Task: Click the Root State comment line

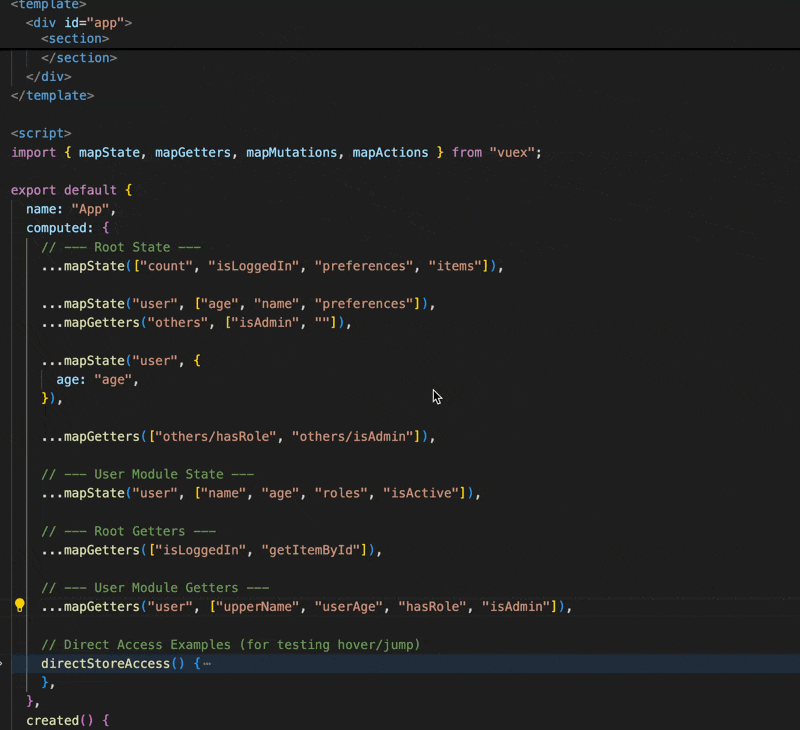Action: (121, 247)
